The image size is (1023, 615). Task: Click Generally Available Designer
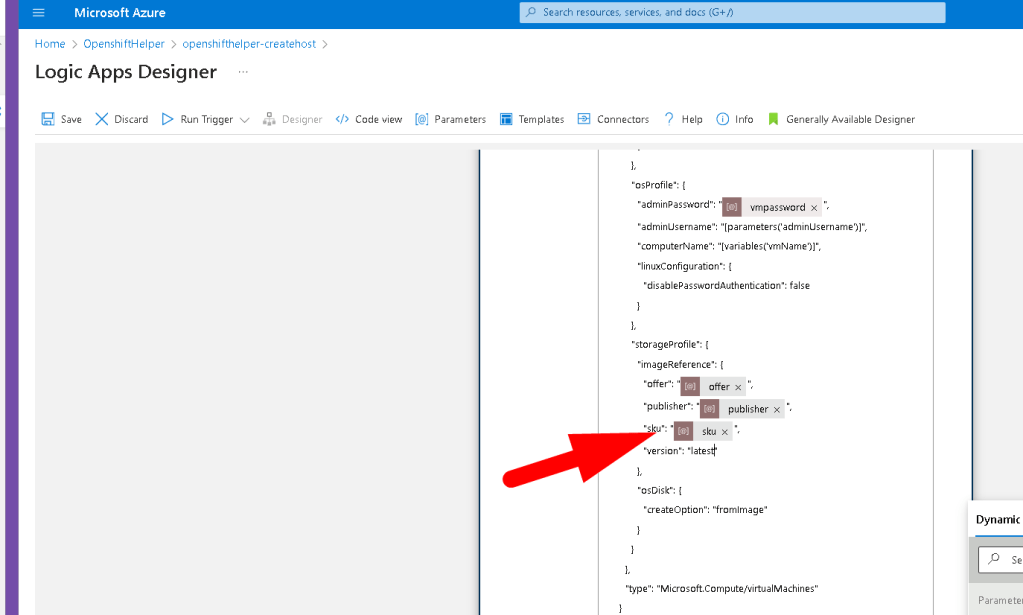841,119
